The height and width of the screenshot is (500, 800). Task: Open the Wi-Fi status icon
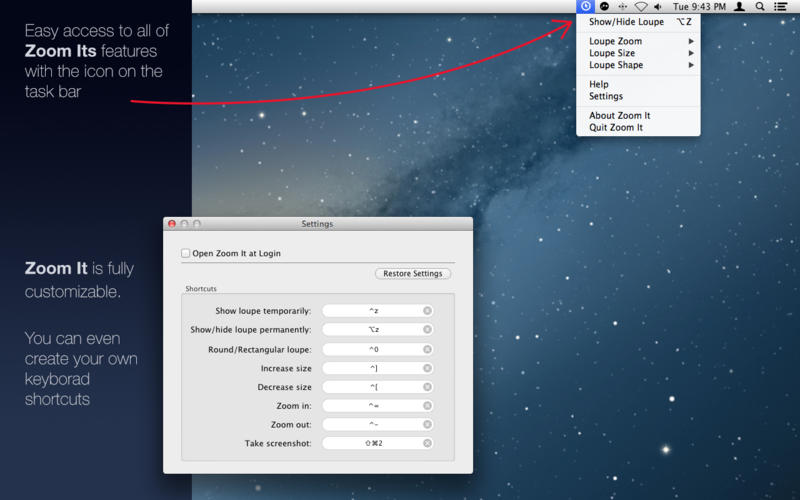coord(641,7)
